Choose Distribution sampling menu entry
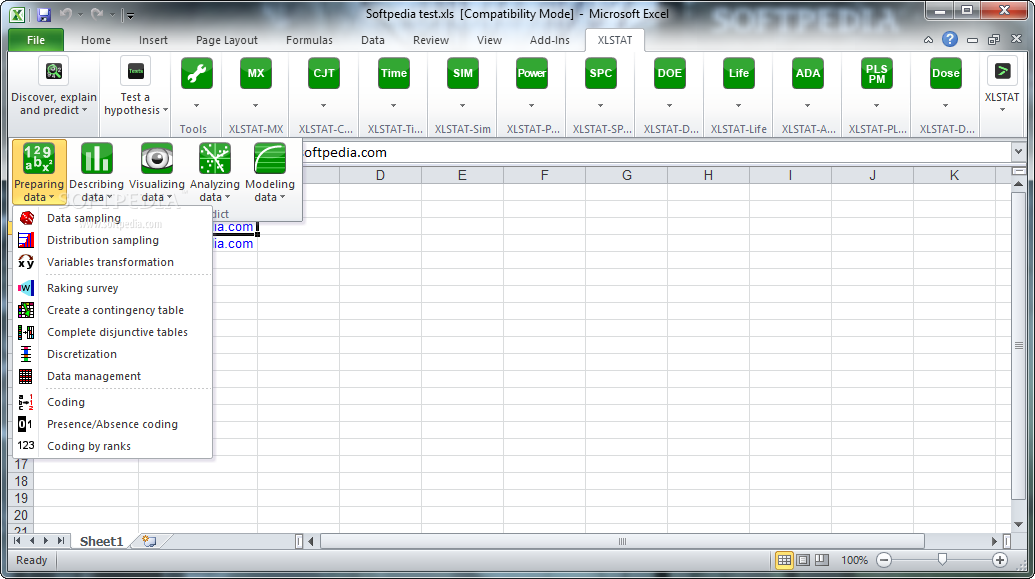The height and width of the screenshot is (579, 1035). click(x=113, y=240)
